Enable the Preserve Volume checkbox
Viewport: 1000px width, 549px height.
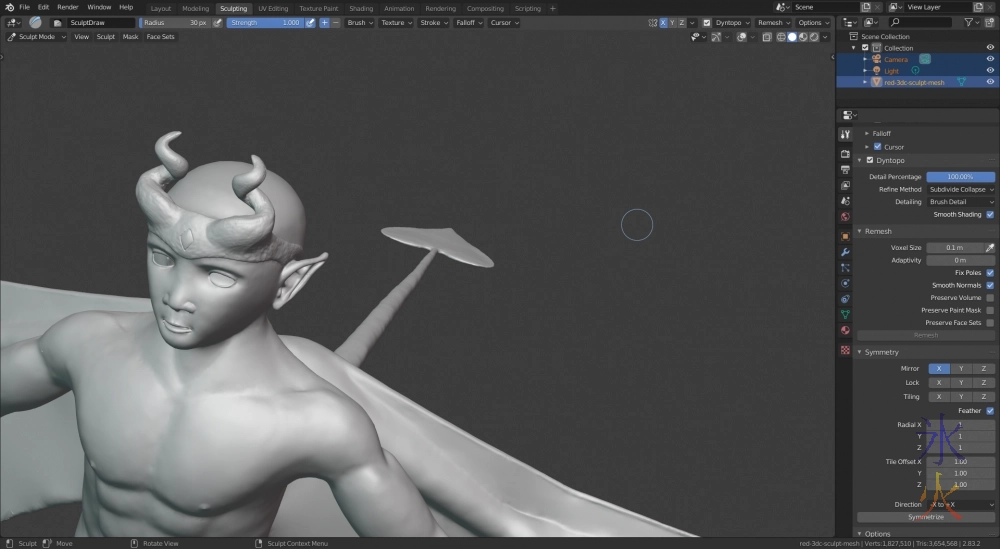pos(990,298)
